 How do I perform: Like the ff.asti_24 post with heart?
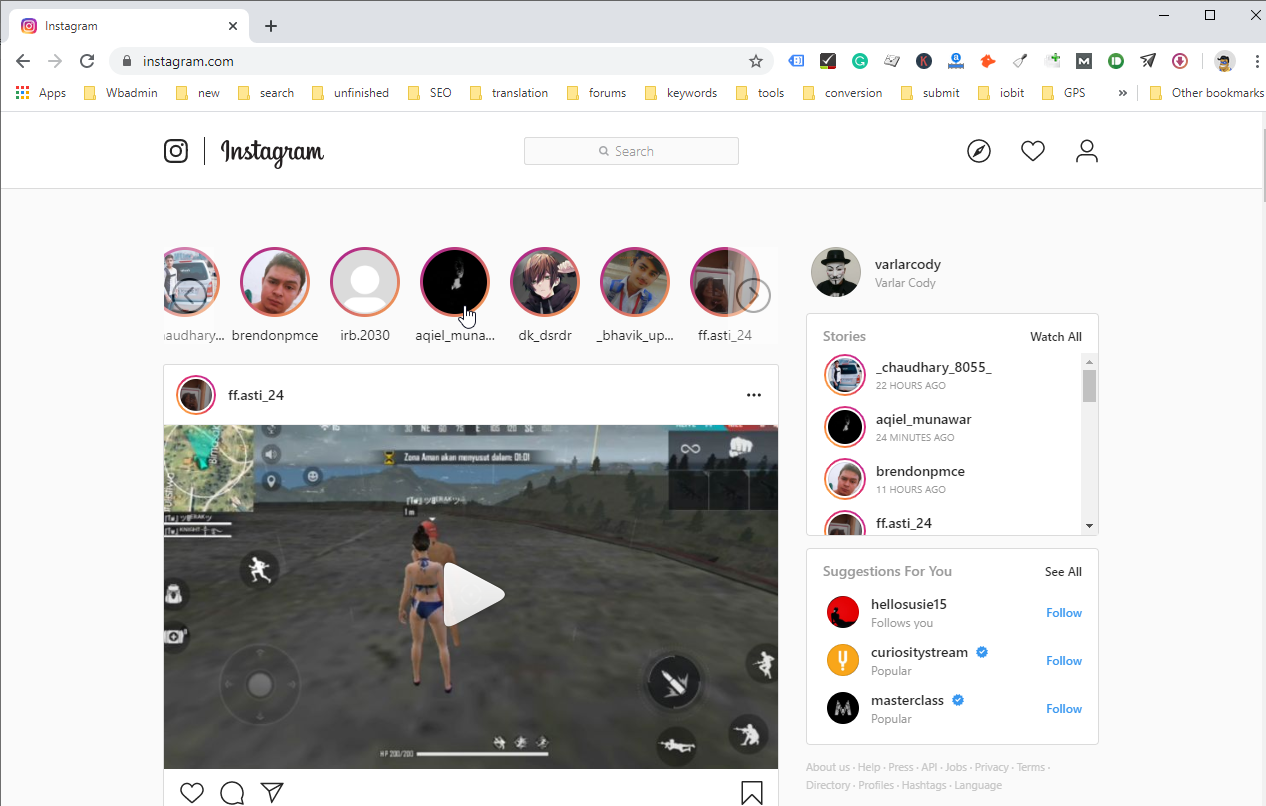[192, 793]
